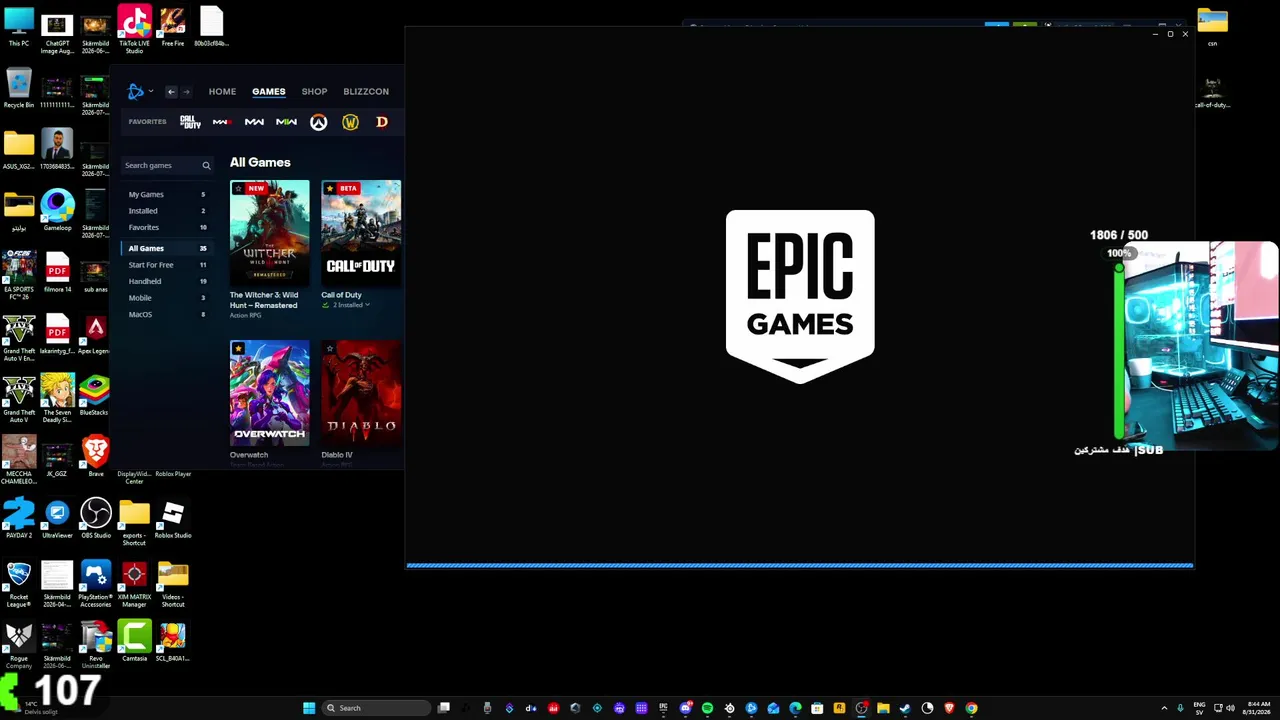Viewport: 1280px width, 720px height.
Task: Select the Revo Uninstaller desktop icon
Action: coord(96,644)
